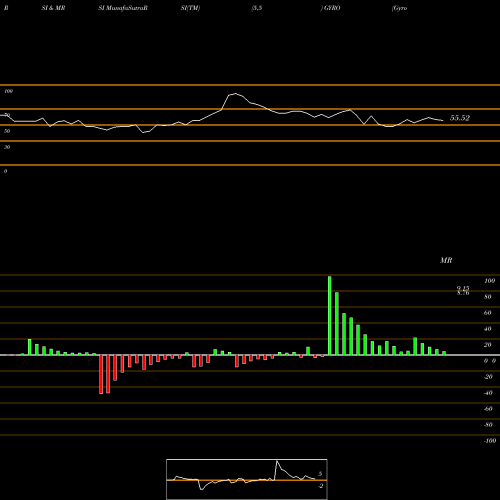This screenshot has width=500, height=500.
Task: Click the mini chart label 5
Action: pyautogui.click(x=320, y=474)
